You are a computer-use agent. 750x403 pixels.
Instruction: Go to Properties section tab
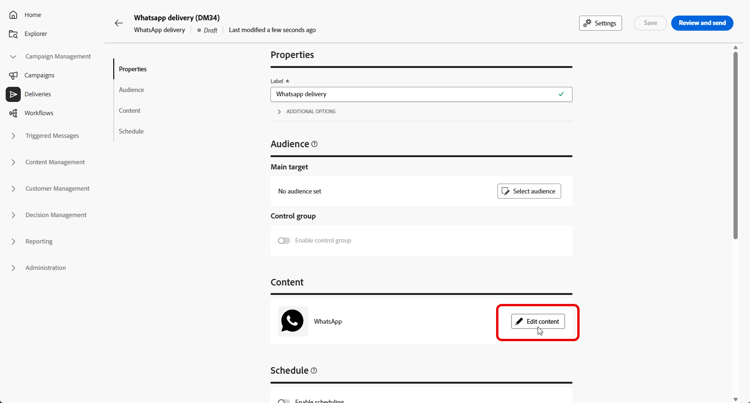132,69
